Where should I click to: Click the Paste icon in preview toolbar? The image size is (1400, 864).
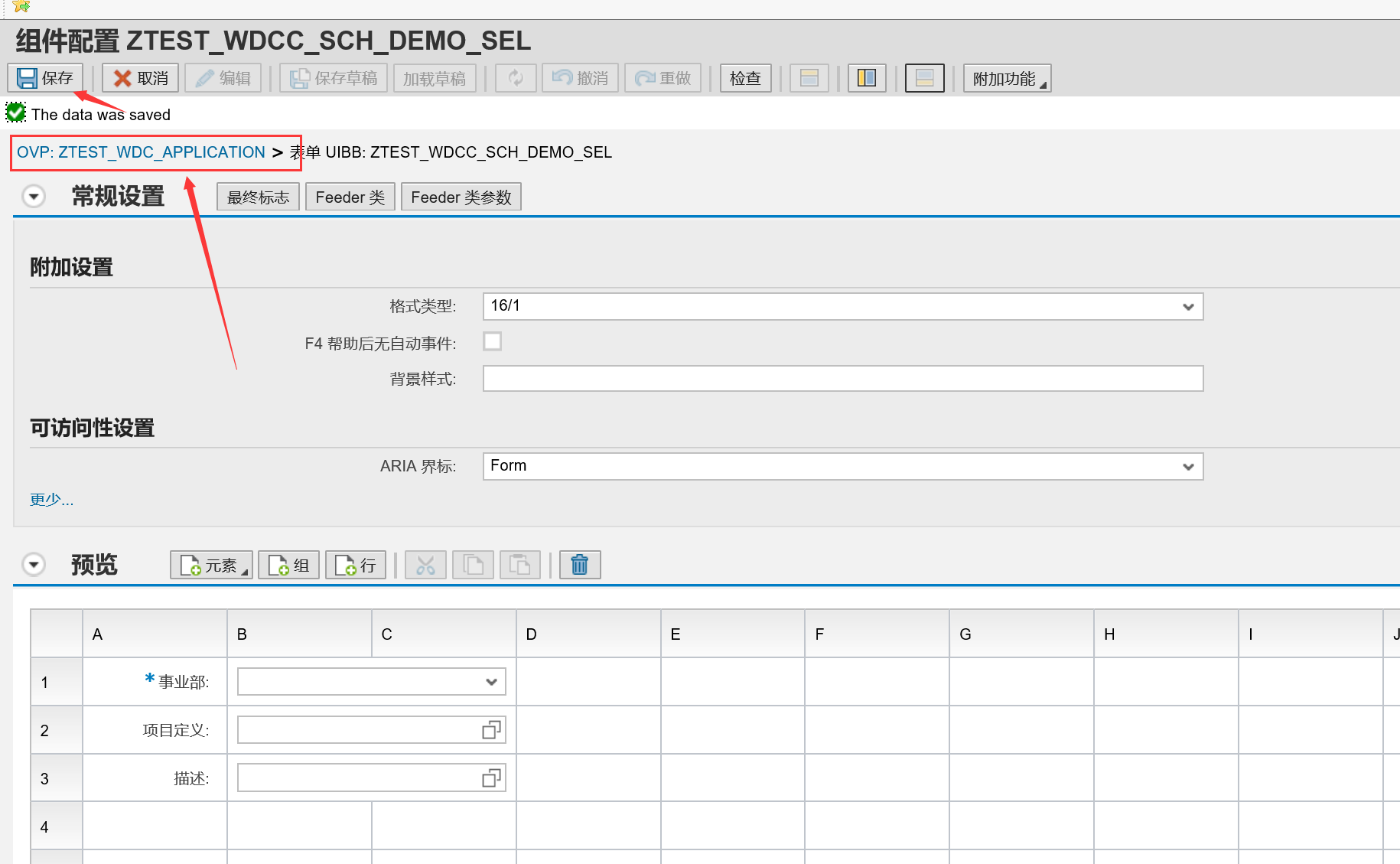click(x=520, y=565)
